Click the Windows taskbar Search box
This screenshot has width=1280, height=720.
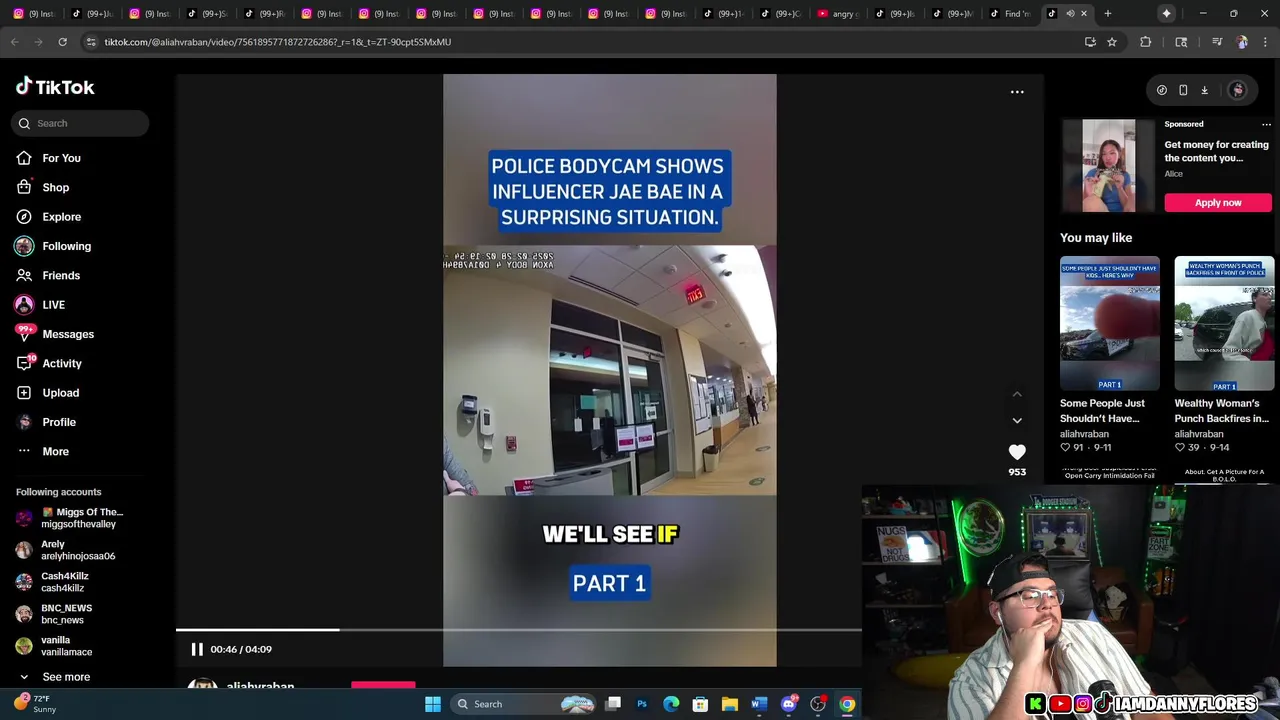point(523,704)
